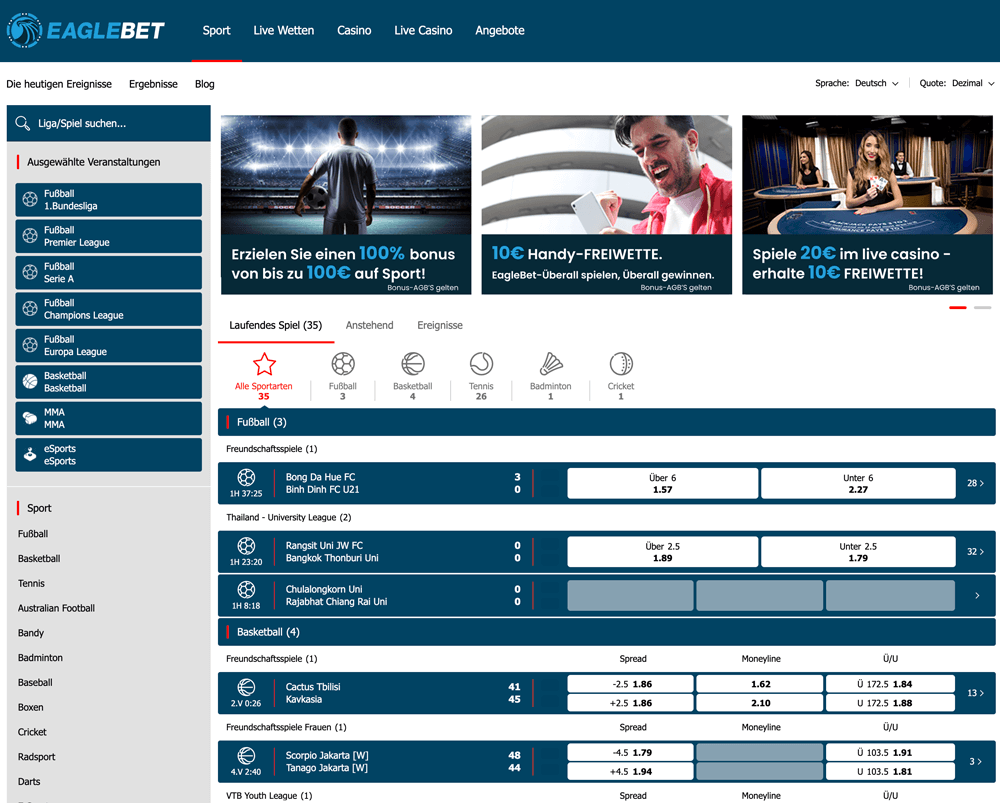
Task: Click eSports joystick icon in featured events
Action: pyautogui.click(x=30, y=454)
